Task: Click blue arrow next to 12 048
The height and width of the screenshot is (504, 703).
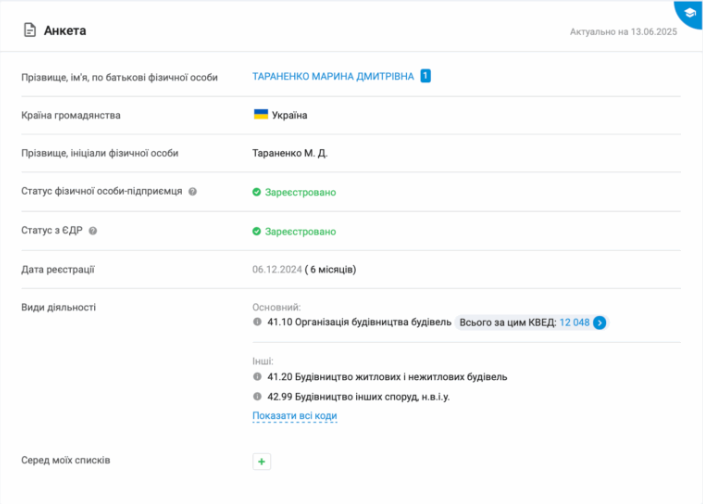Action: pos(599,322)
